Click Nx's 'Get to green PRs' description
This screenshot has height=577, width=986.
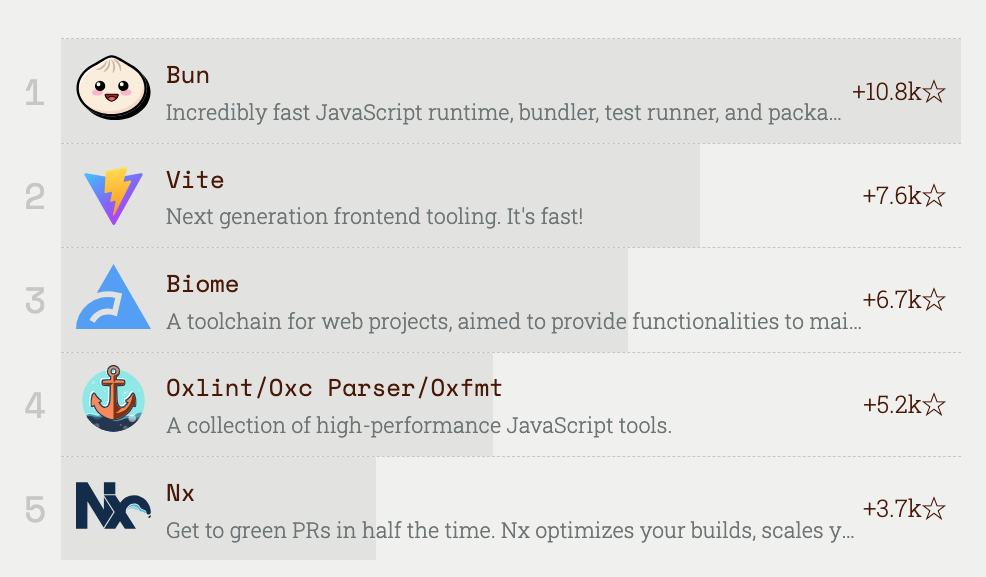510,530
